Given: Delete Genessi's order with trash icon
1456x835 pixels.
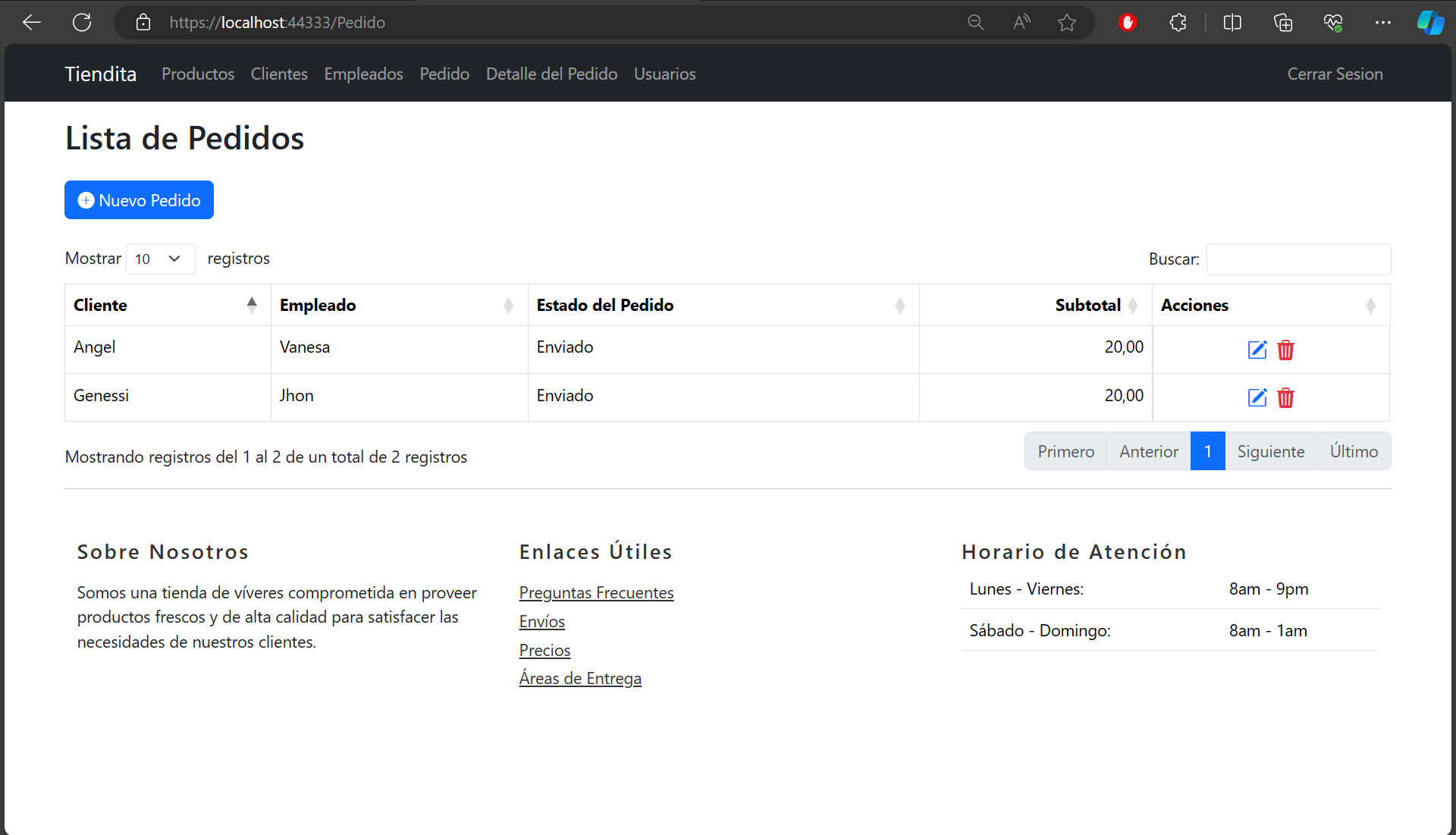Looking at the screenshot, I should tap(1285, 397).
